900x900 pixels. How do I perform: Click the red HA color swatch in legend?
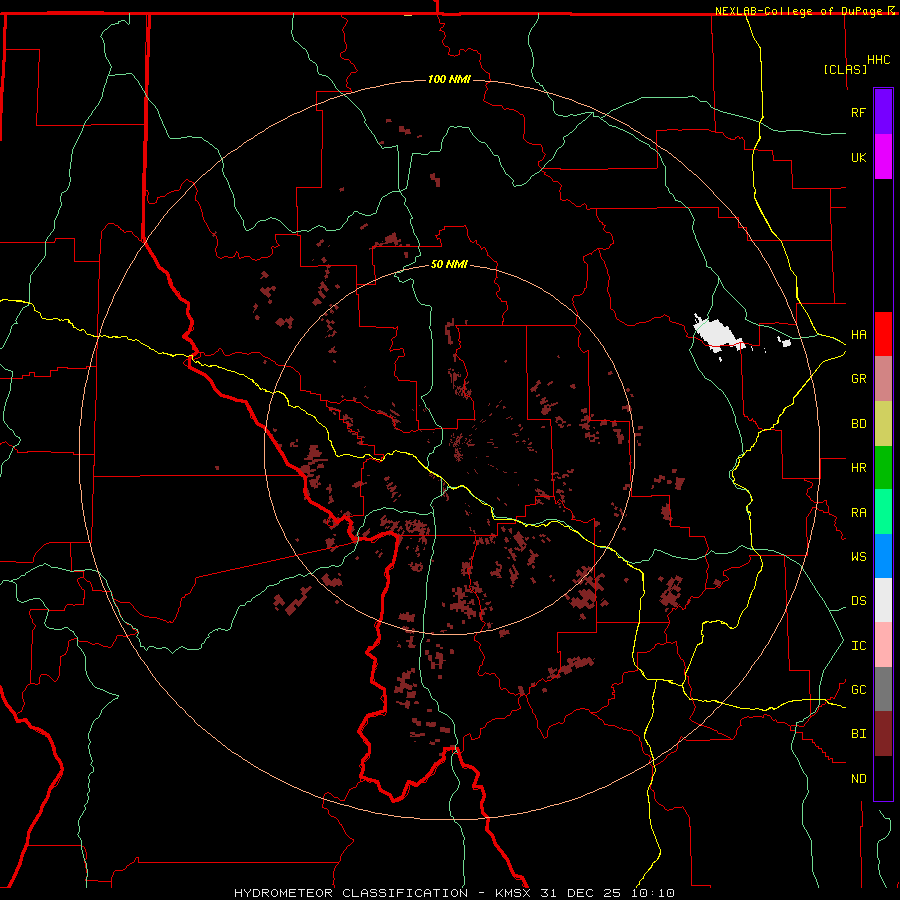[883, 334]
